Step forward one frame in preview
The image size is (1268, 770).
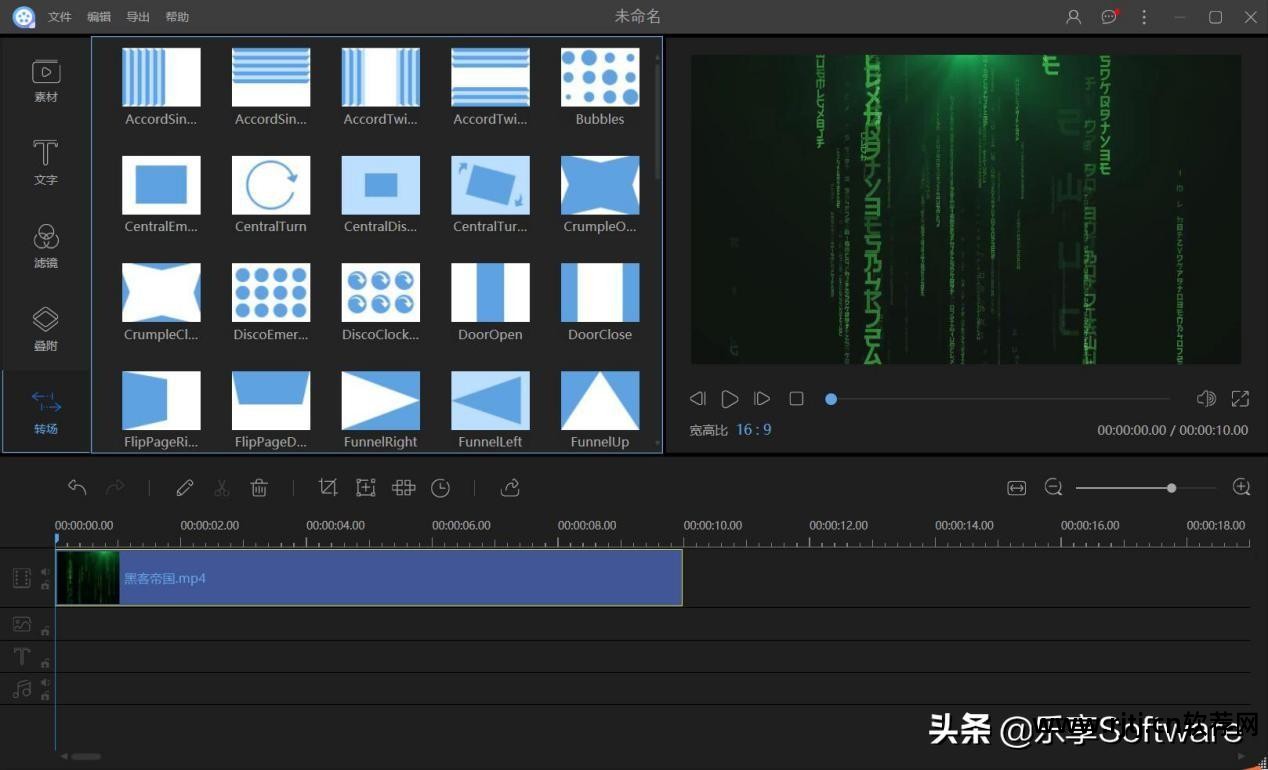(762, 399)
